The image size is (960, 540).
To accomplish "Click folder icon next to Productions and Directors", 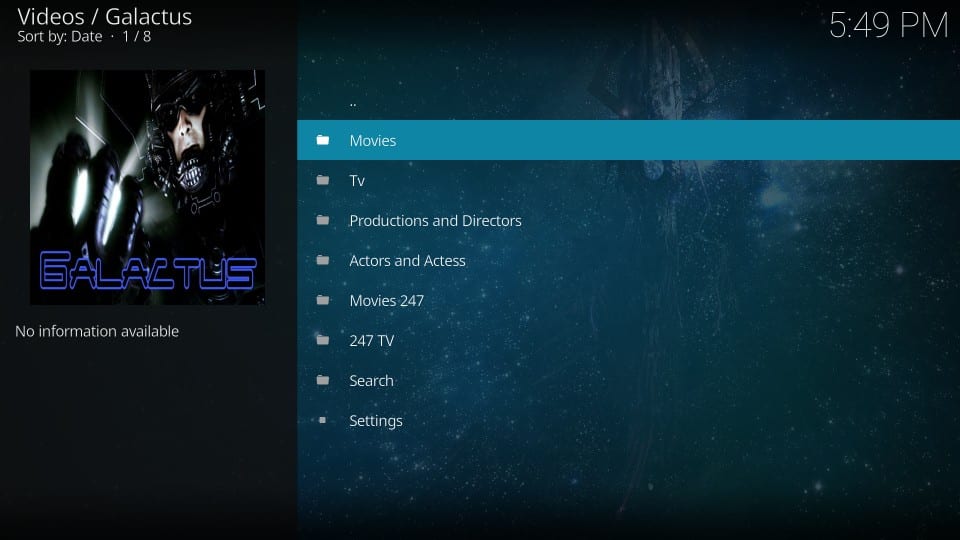I will pyautogui.click(x=323, y=220).
